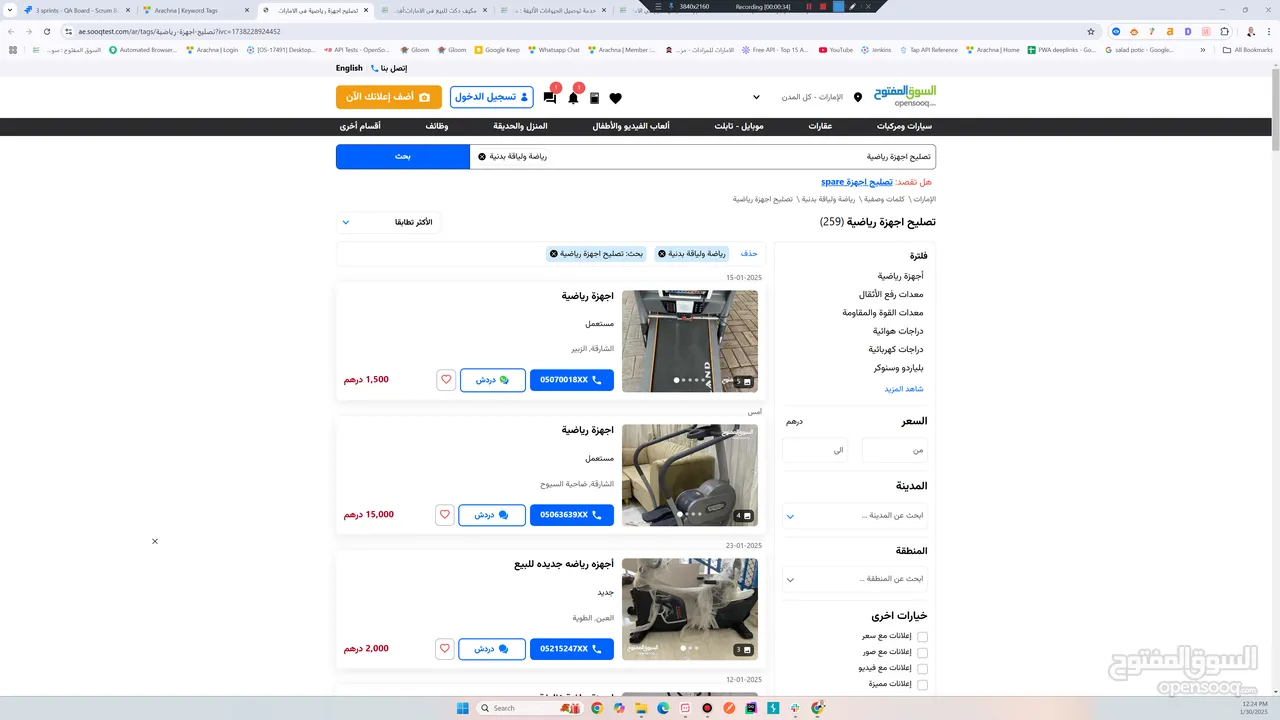
Task: Switch to the 'Arachna | Keyword Tags' browser tab
Action: coord(194,10)
